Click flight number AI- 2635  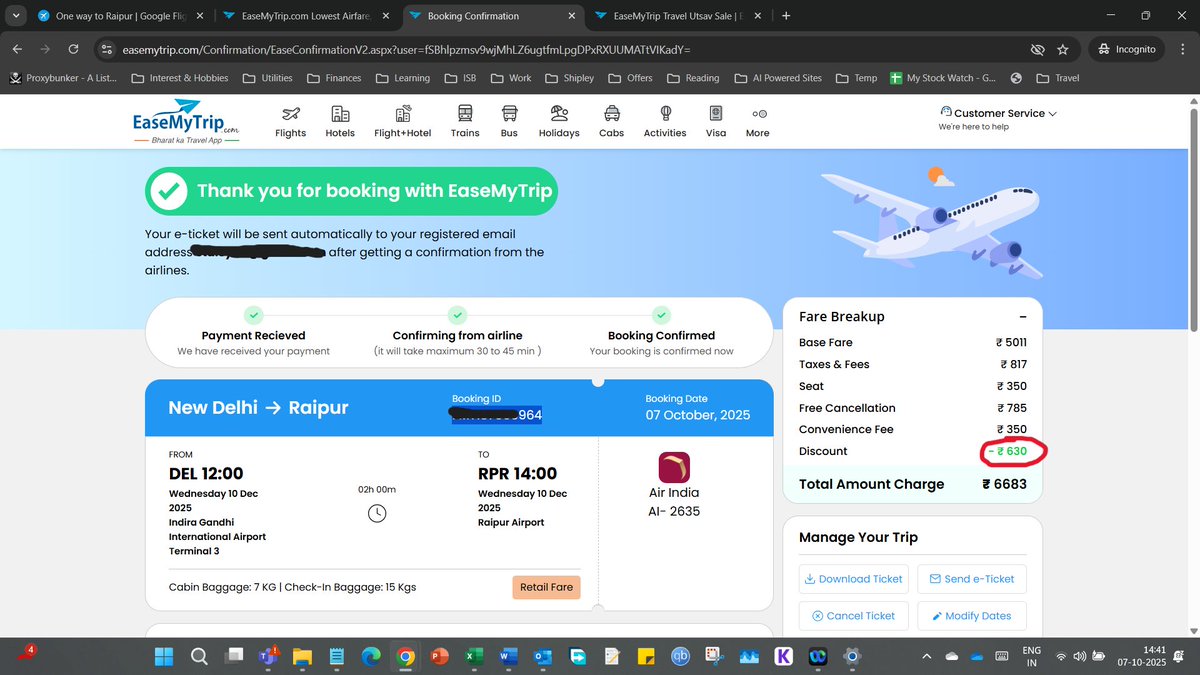(674, 511)
